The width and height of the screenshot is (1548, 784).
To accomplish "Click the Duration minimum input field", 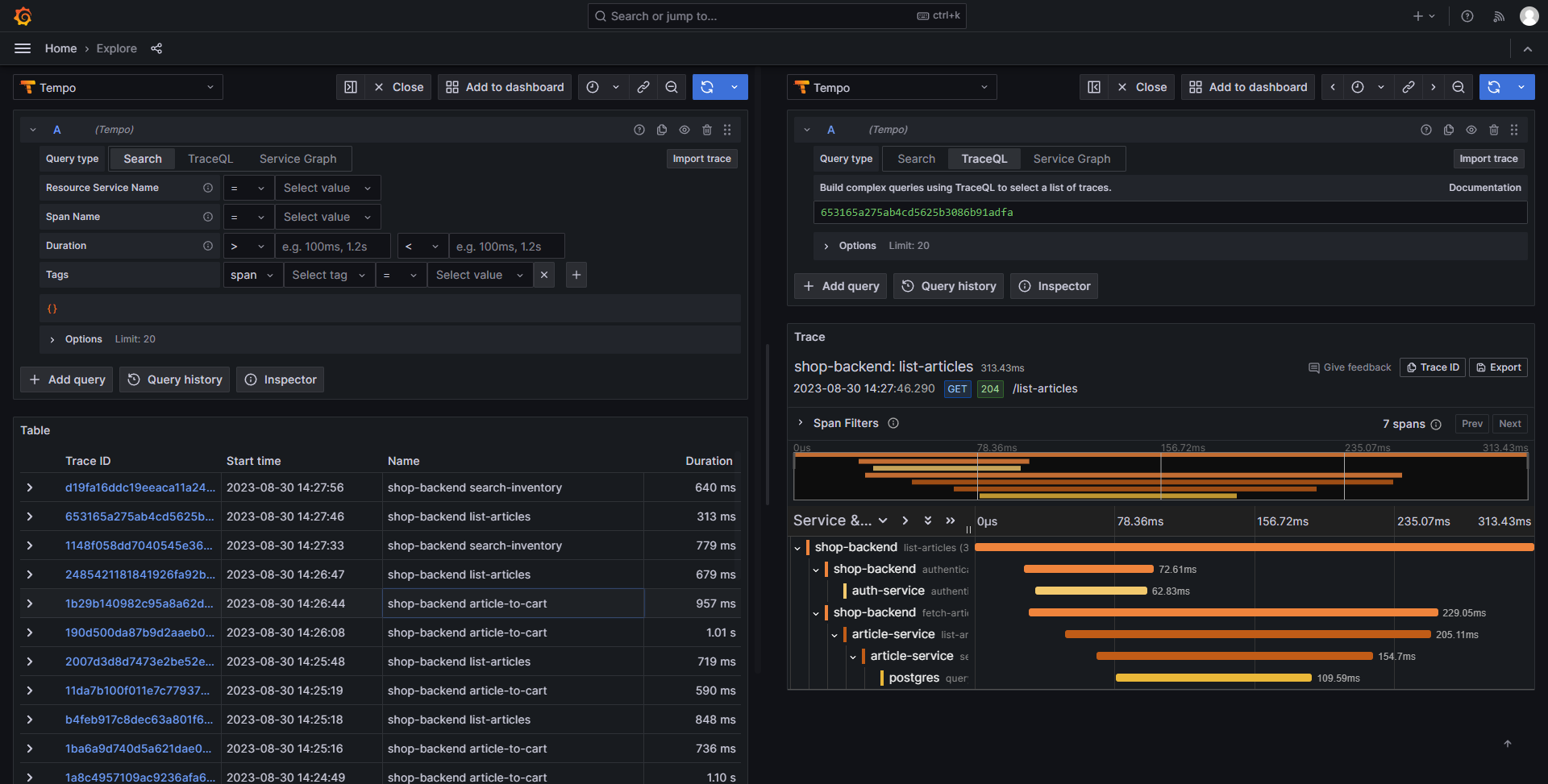I will point(332,246).
